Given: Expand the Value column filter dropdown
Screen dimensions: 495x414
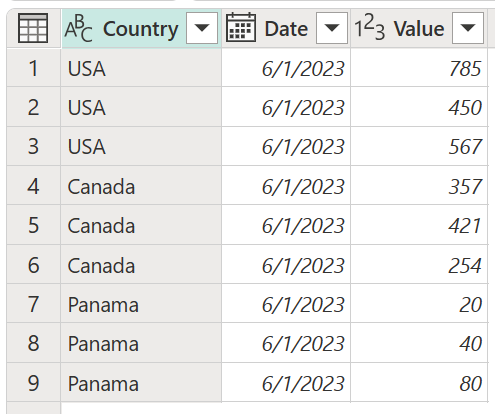Looking at the screenshot, I should click(468, 28).
